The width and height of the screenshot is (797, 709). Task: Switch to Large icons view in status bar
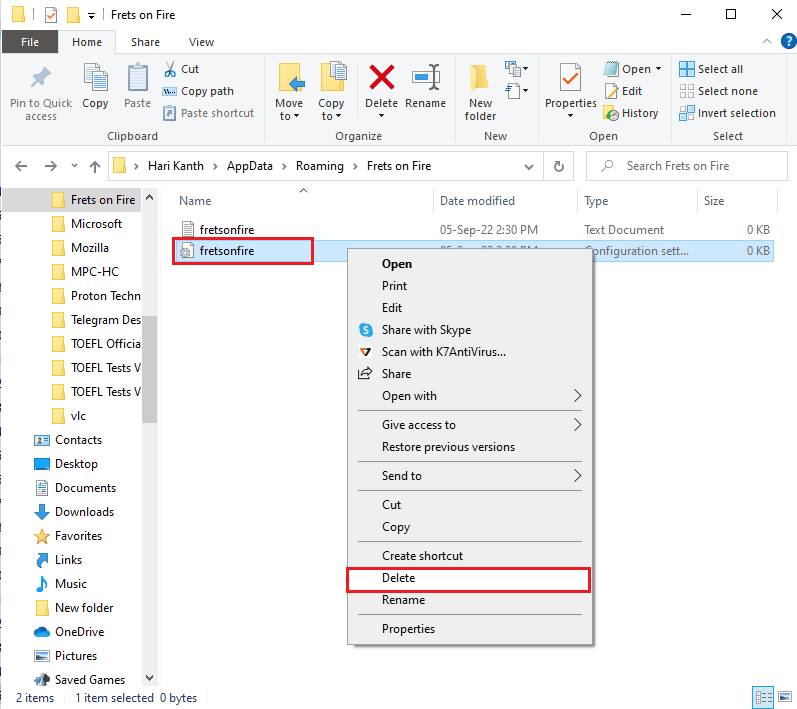[x=785, y=697]
